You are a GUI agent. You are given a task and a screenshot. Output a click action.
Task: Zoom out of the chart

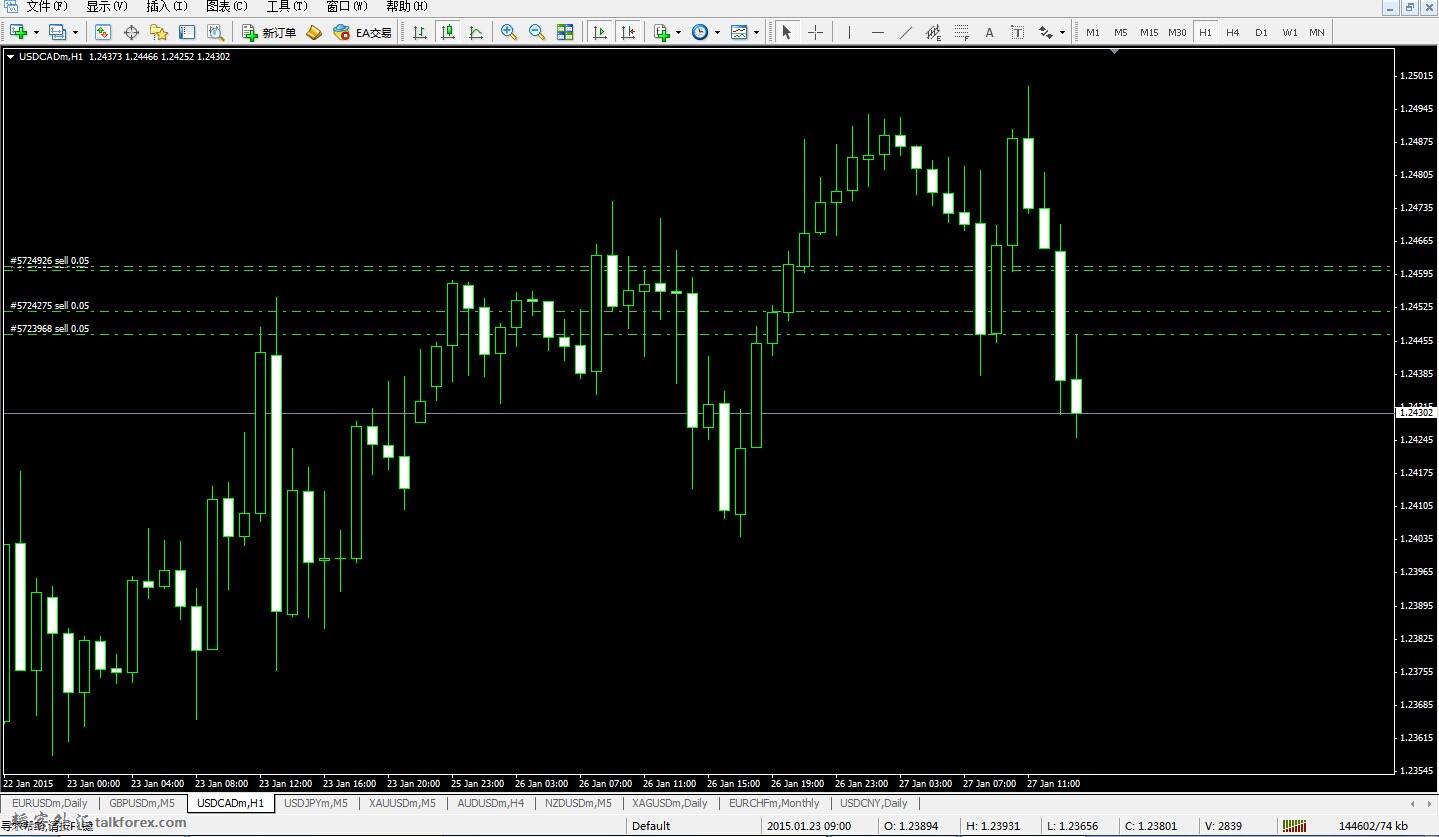tap(537, 32)
